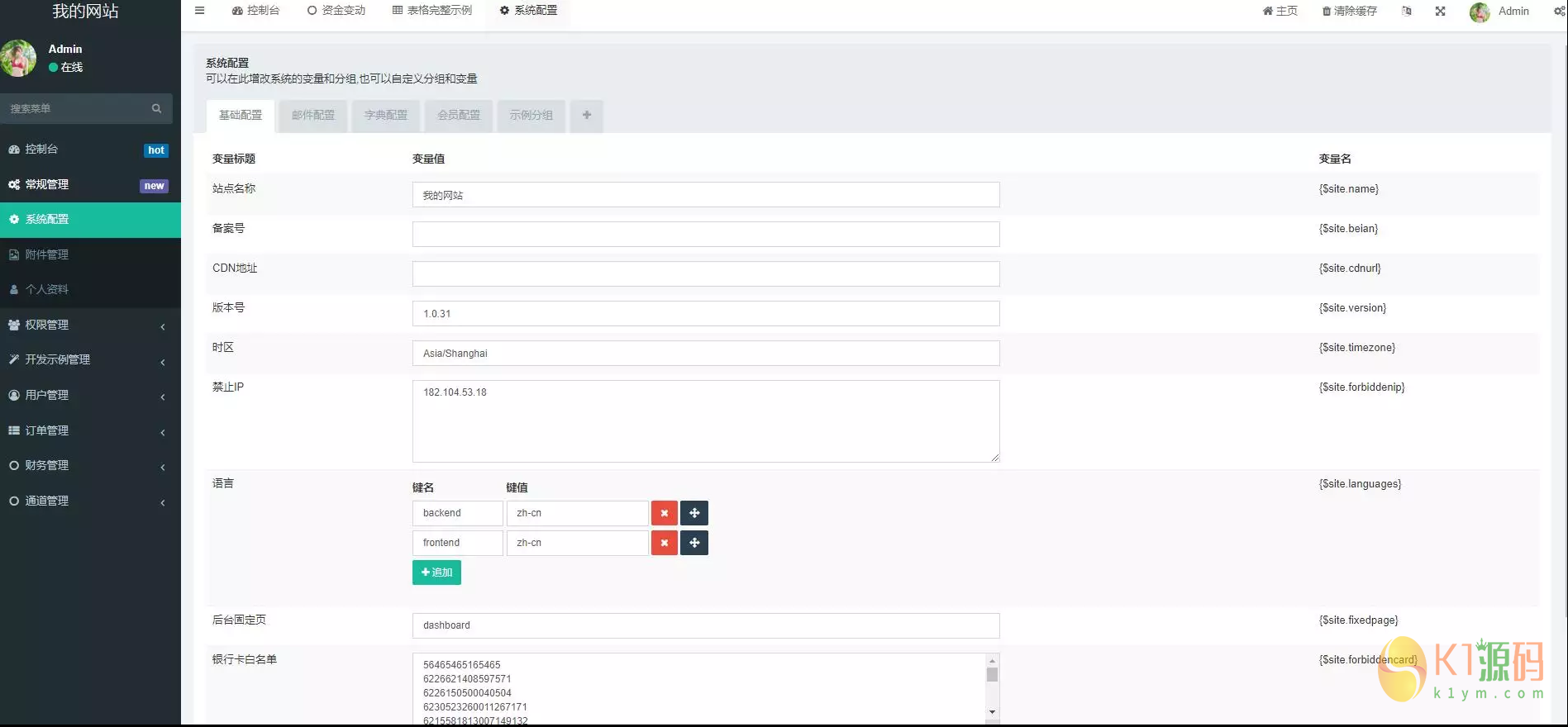Image resolution: width=1568 pixels, height=727 pixels.
Task: Click inside the 禁止IP textarea
Action: coord(706,421)
